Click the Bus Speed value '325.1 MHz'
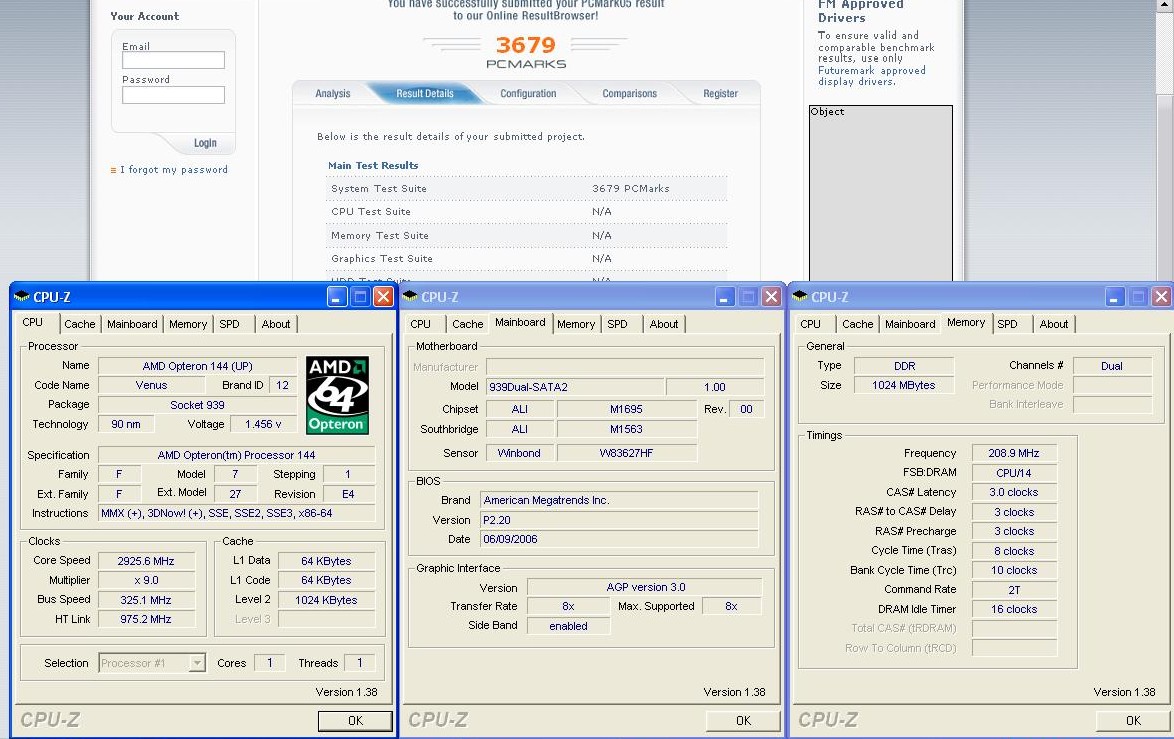 click(x=146, y=600)
